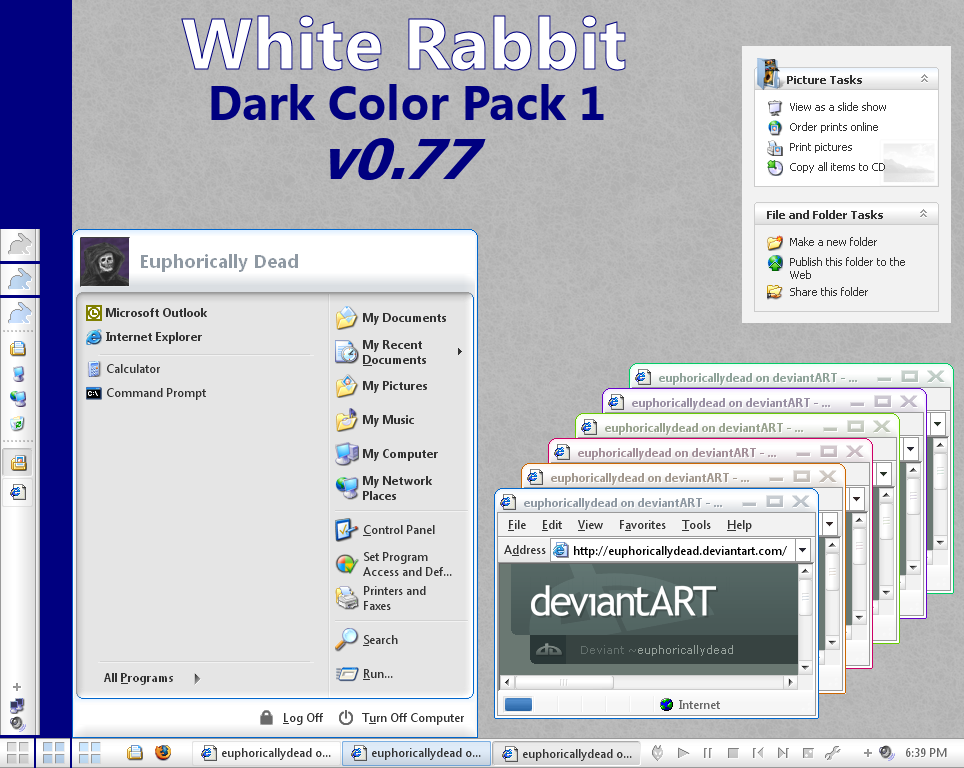Open Favorites menu in browser
964x768 pixels.
click(x=642, y=525)
